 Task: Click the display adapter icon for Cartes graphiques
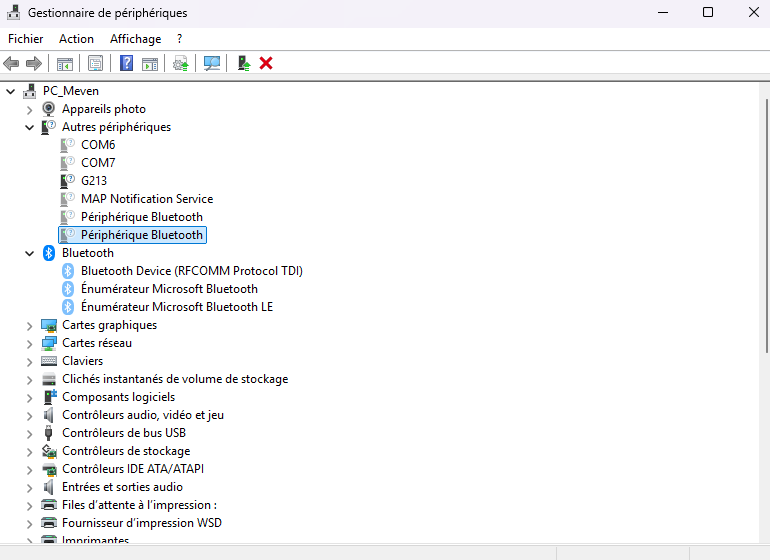[49, 325]
